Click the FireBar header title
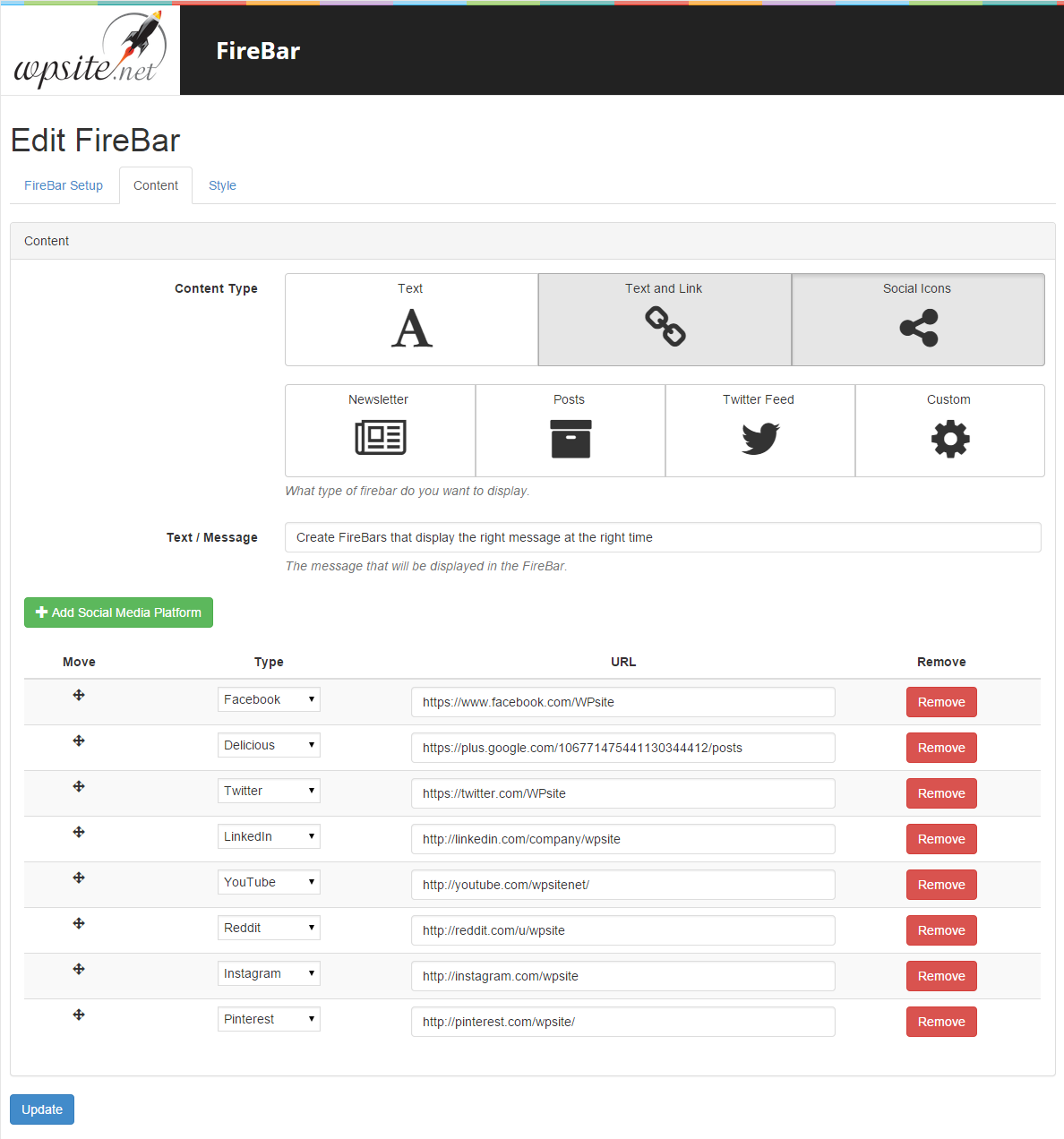The width and height of the screenshot is (1064, 1139). pyautogui.click(x=258, y=51)
